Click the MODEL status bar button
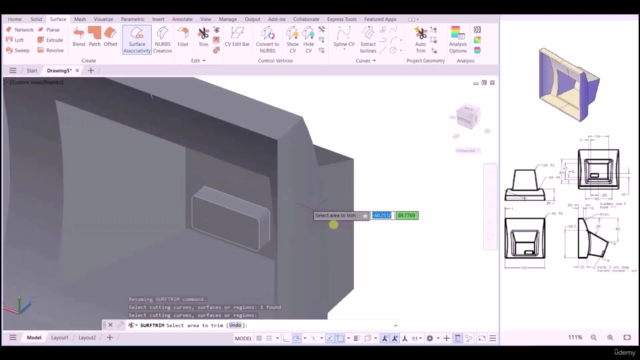The height and width of the screenshot is (360, 640). 243,338
